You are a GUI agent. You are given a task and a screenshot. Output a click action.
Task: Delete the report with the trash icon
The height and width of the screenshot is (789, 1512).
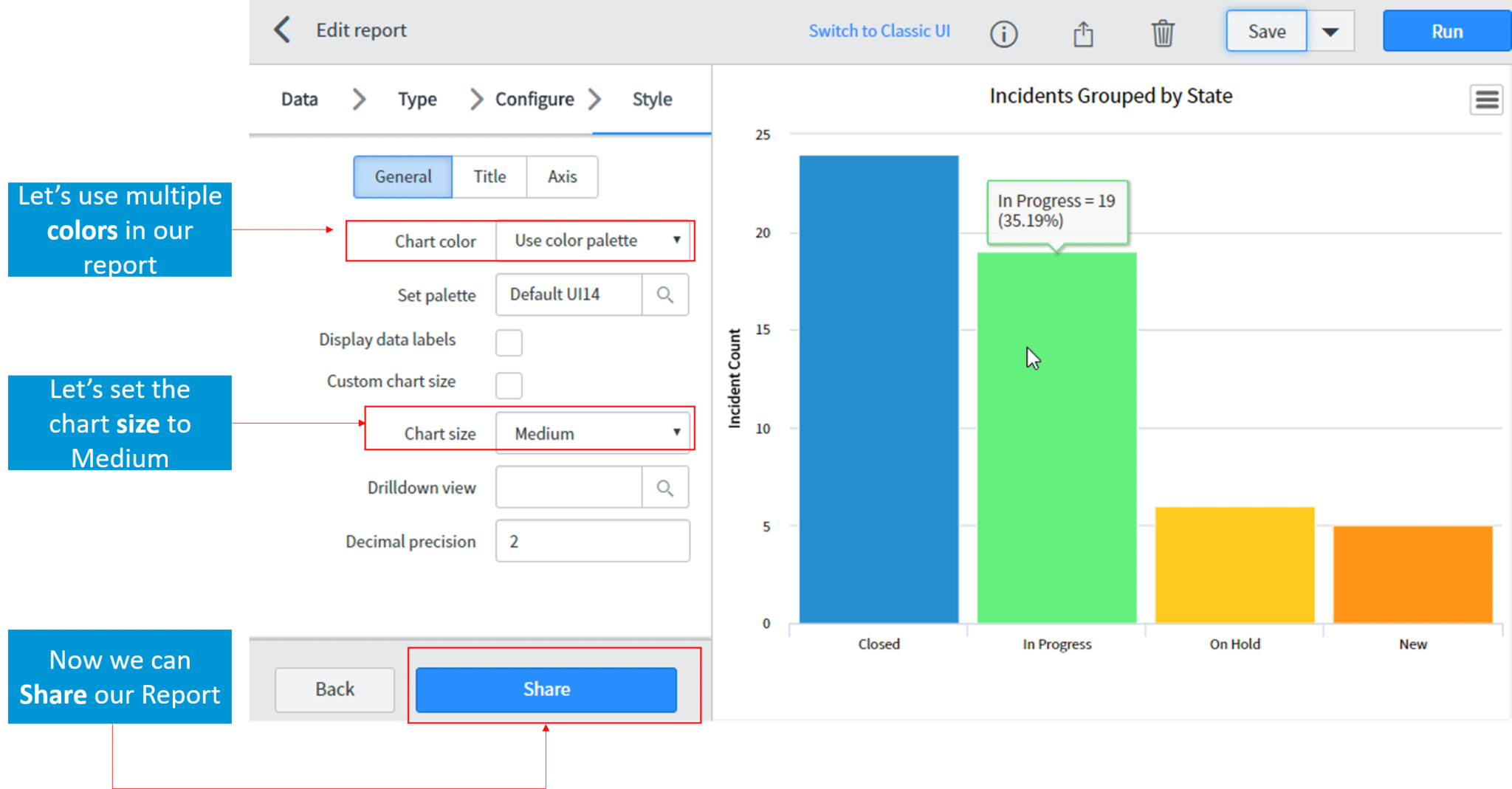tap(1163, 32)
